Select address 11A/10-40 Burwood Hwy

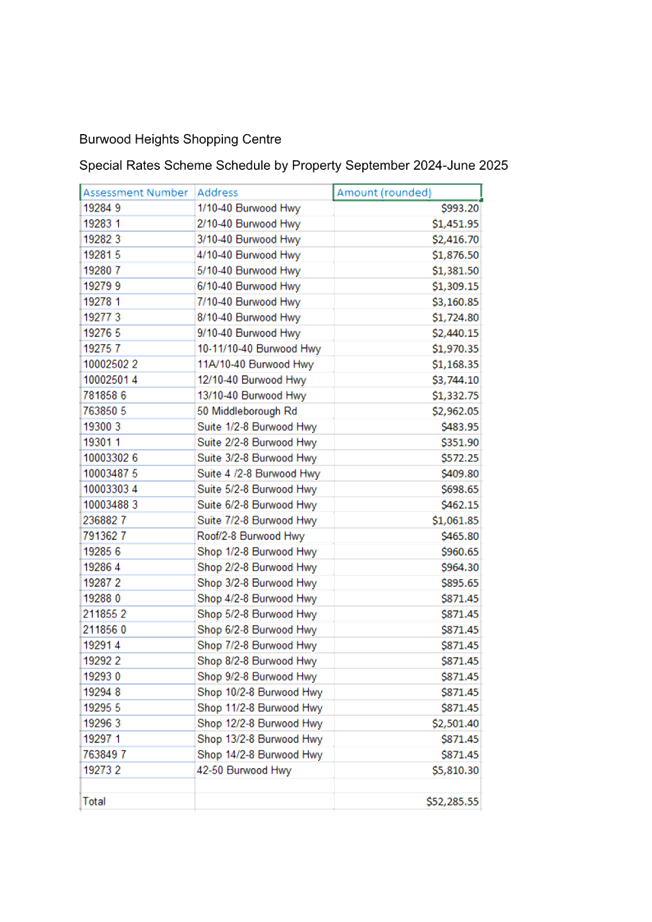tap(255, 364)
